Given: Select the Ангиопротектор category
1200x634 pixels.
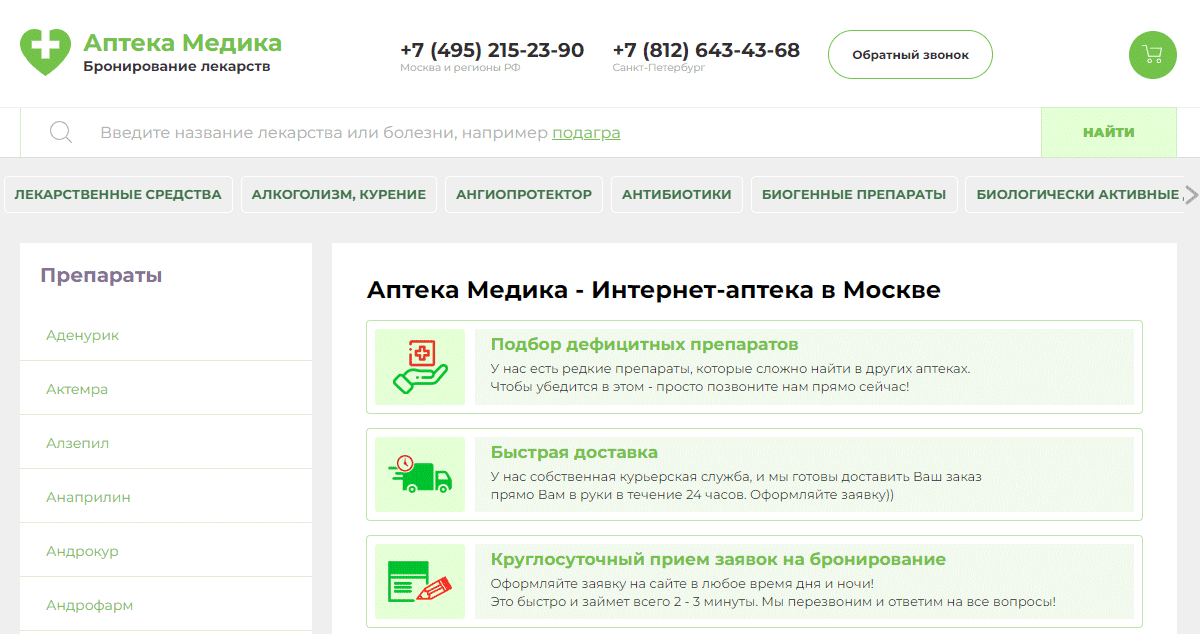Looking at the screenshot, I should tap(524, 195).
